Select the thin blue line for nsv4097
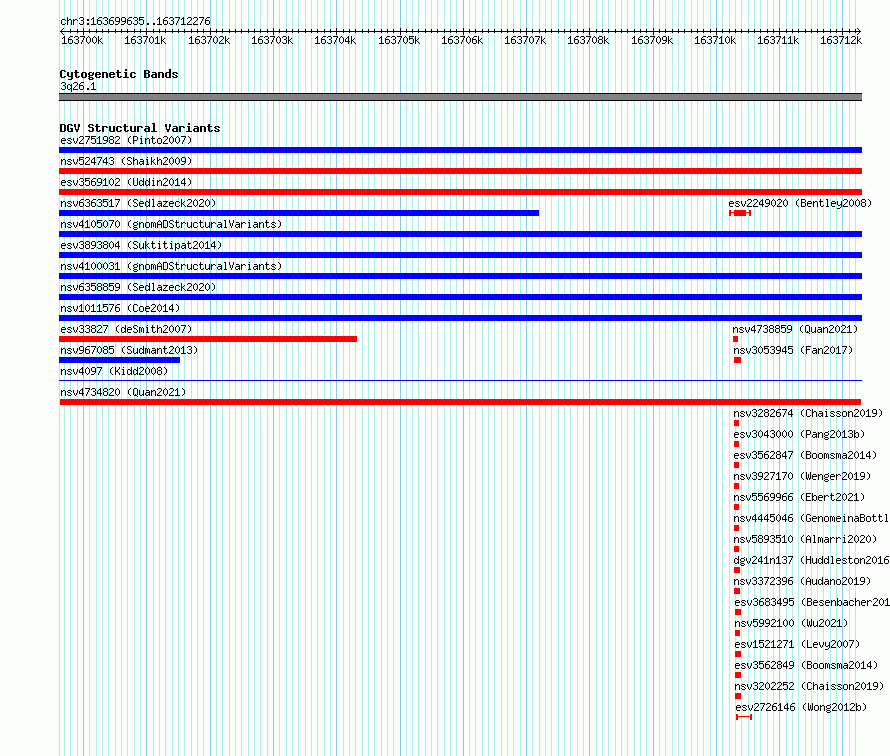The height and width of the screenshot is (756, 890). [x=460, y=380]
